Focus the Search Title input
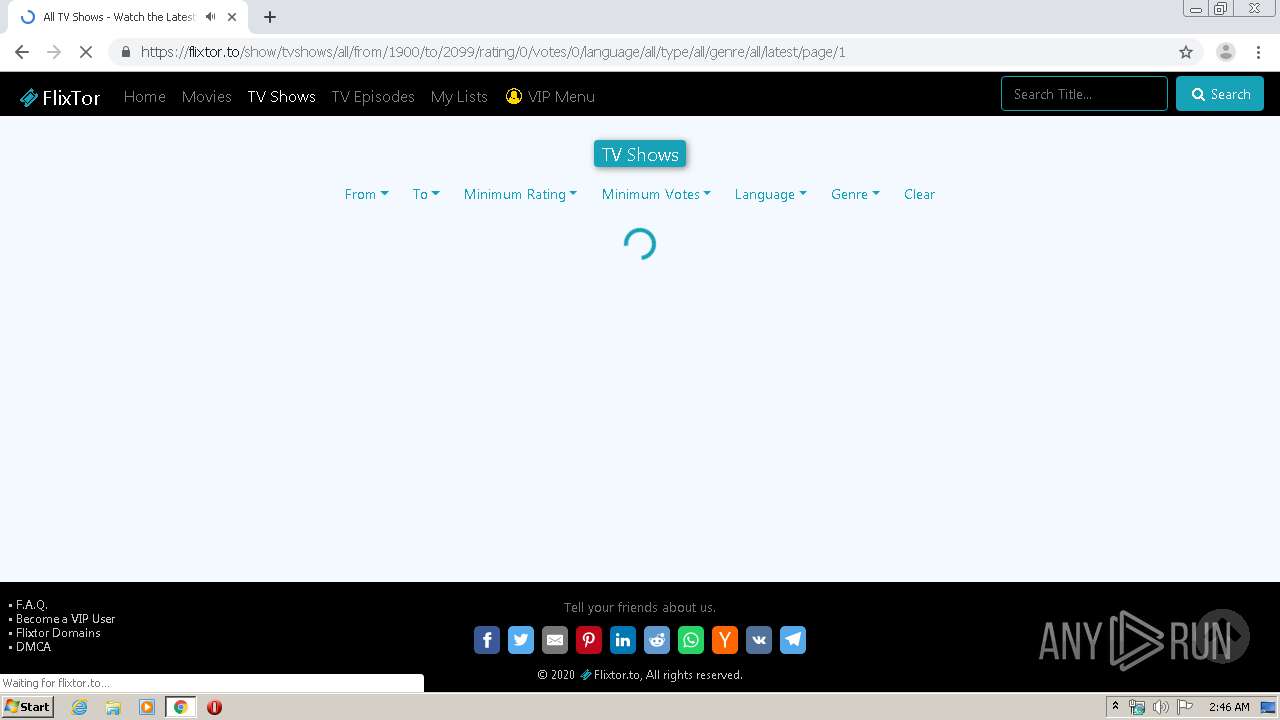Screen dimensions: 1280x720 (1084, 94)
